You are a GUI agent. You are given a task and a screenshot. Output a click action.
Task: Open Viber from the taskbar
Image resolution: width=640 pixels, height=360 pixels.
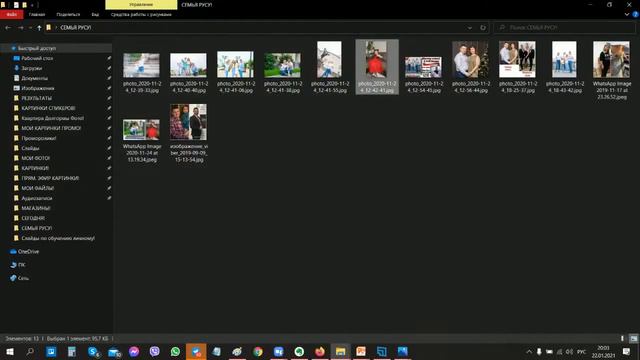(154, 351)
